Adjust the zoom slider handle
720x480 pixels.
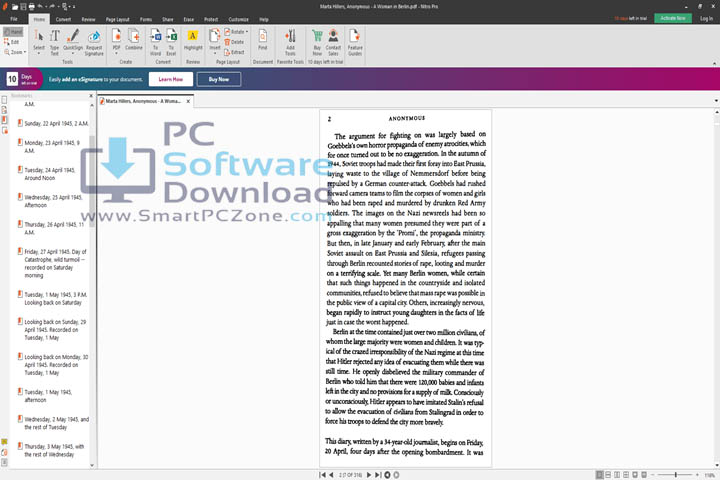pos(675,474)
